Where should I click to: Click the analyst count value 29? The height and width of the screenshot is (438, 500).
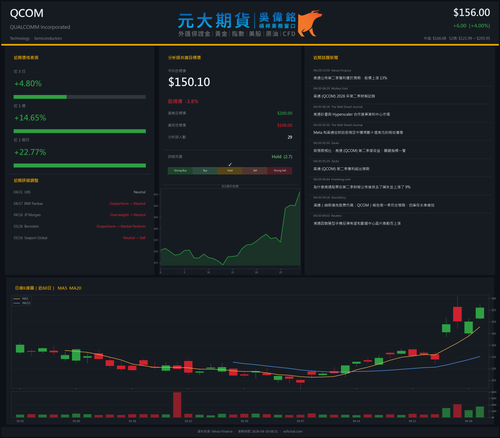tap(290, 137)
